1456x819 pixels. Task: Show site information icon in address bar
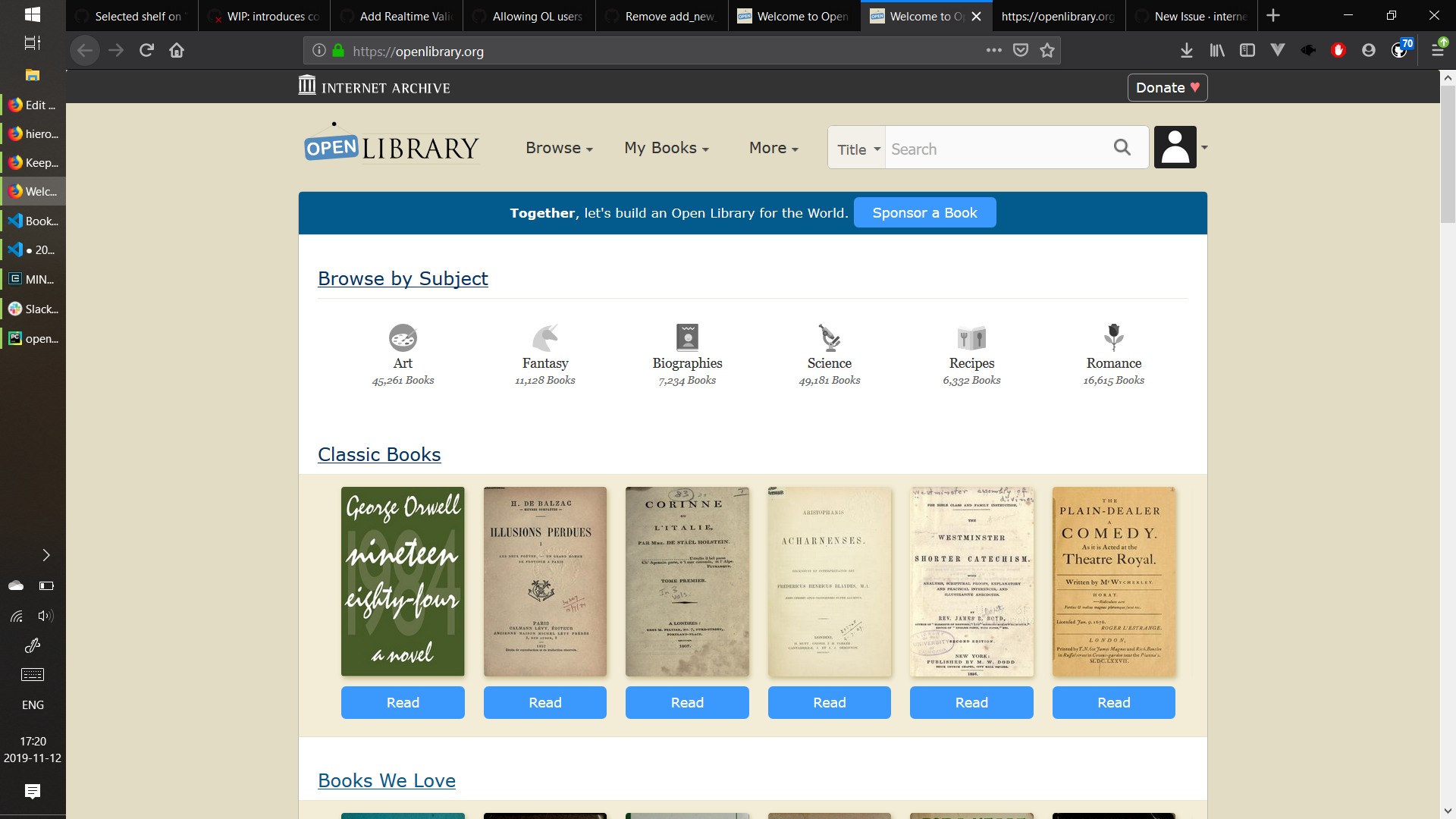click(319, 51)
